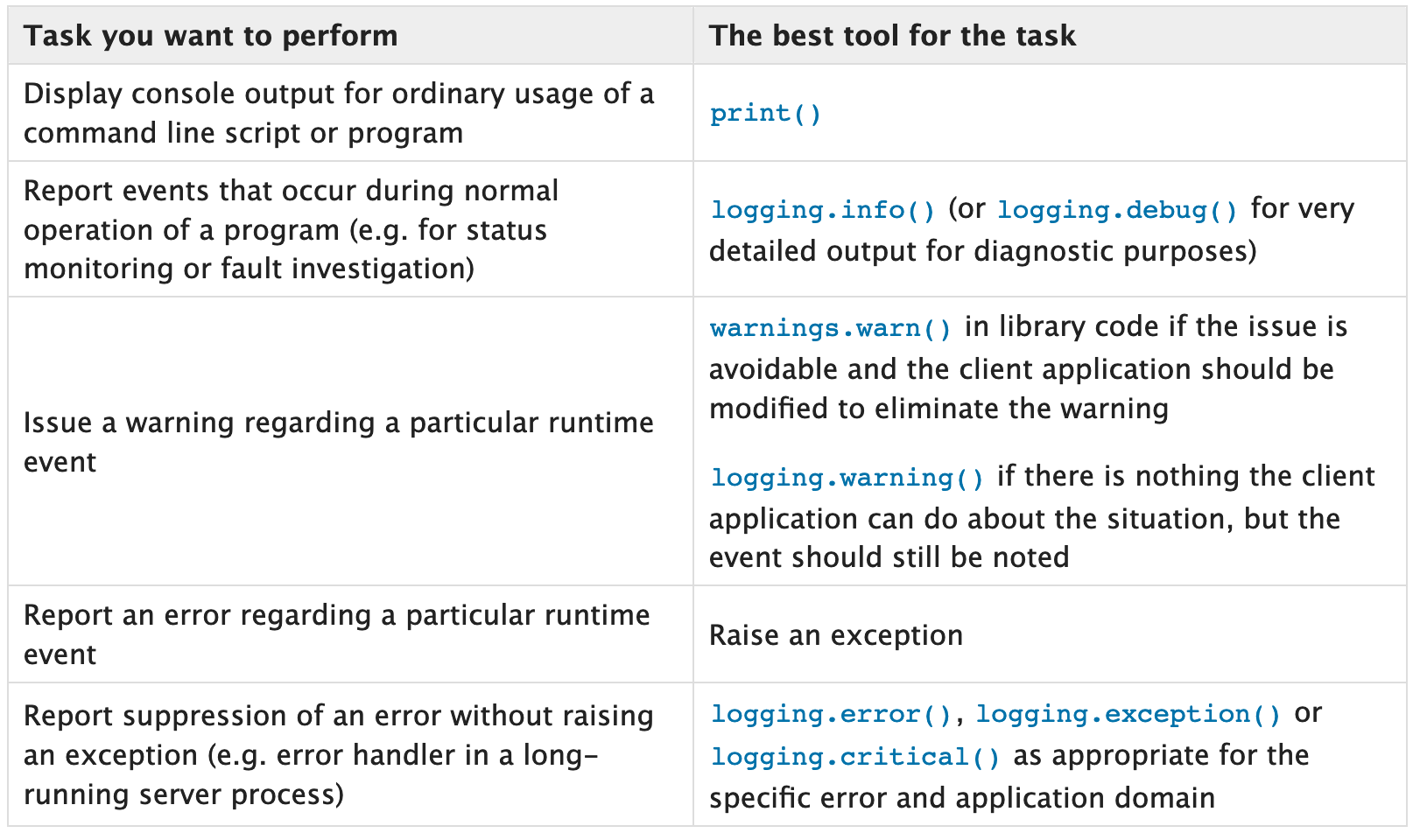Click the "Report suppression of an error" cell
Image resolution: width=1420 pixels, height=840 pixels.
(x=339, y=754)
